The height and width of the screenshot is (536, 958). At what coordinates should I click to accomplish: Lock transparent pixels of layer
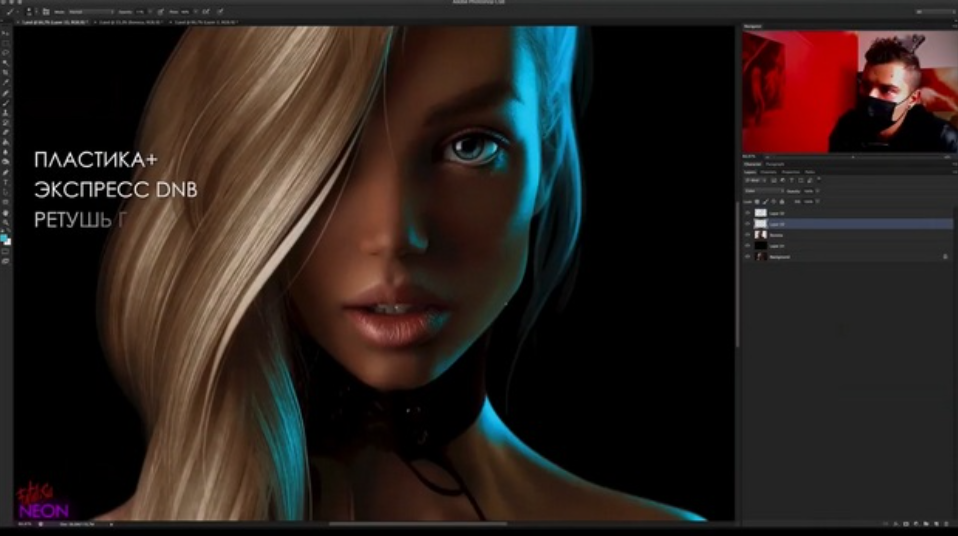point(757,202)
